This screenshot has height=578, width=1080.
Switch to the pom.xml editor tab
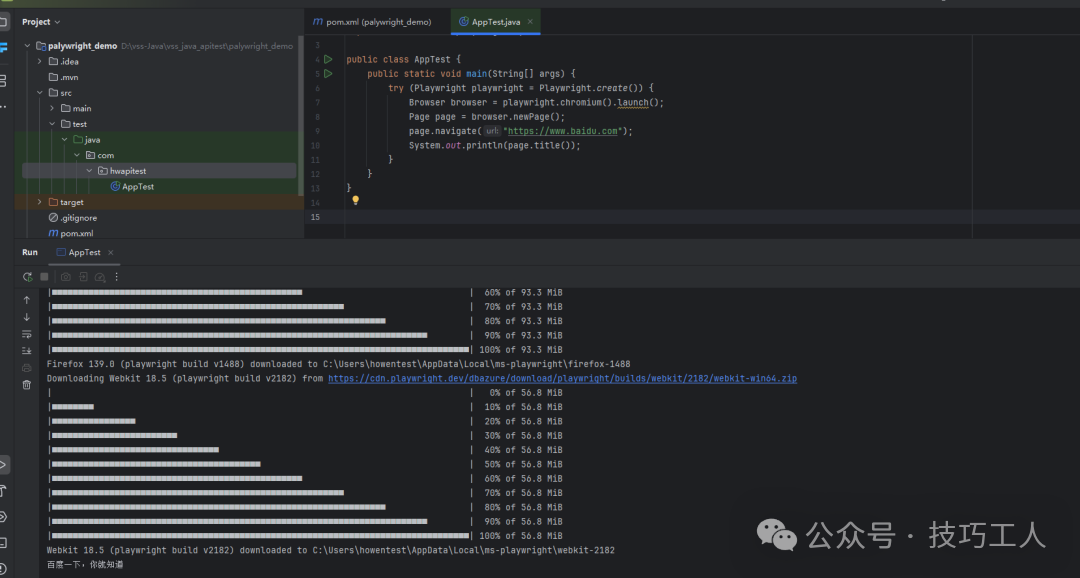pos(371,21)
